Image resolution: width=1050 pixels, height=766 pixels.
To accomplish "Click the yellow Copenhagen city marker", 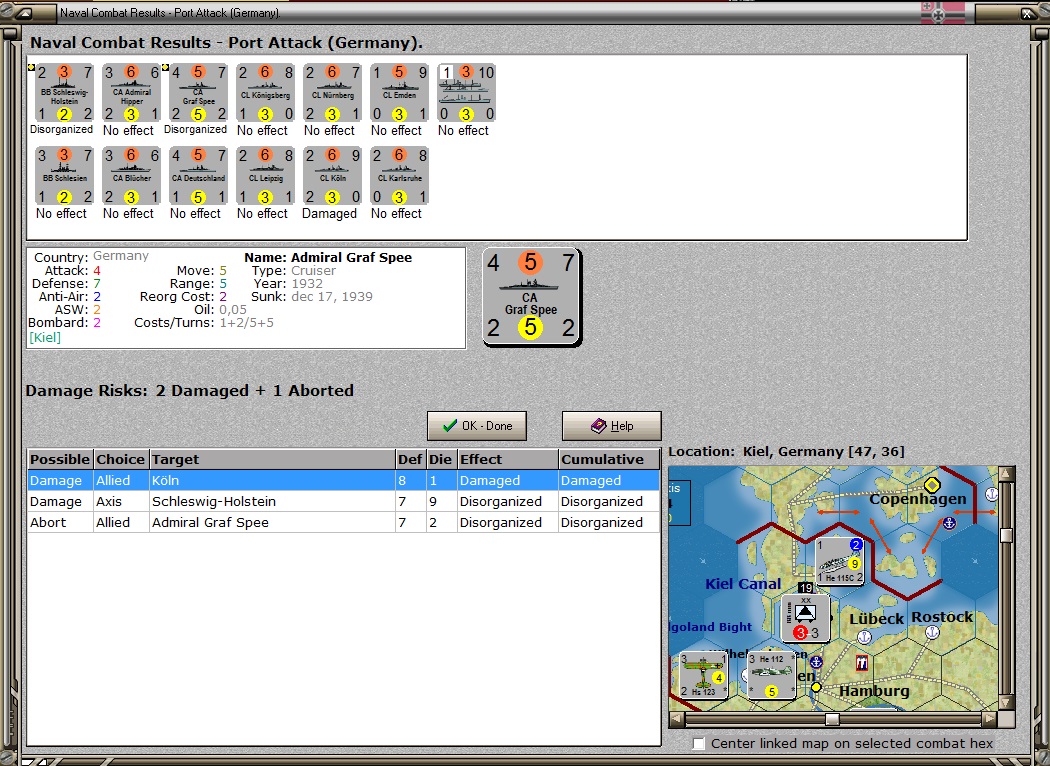I will tap(931, 484).
